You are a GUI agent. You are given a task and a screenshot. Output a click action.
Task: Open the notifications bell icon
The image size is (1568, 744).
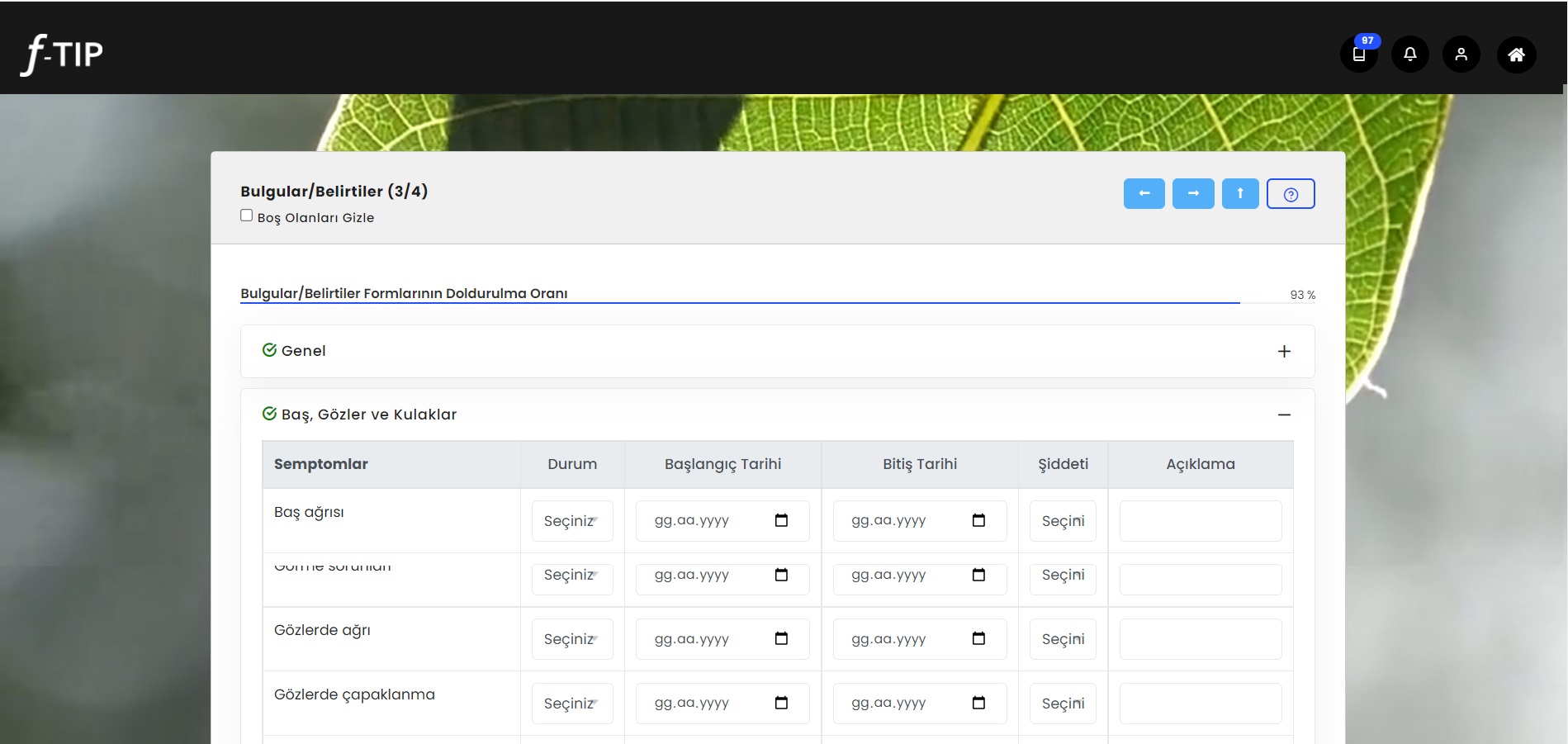[1410, 54]
